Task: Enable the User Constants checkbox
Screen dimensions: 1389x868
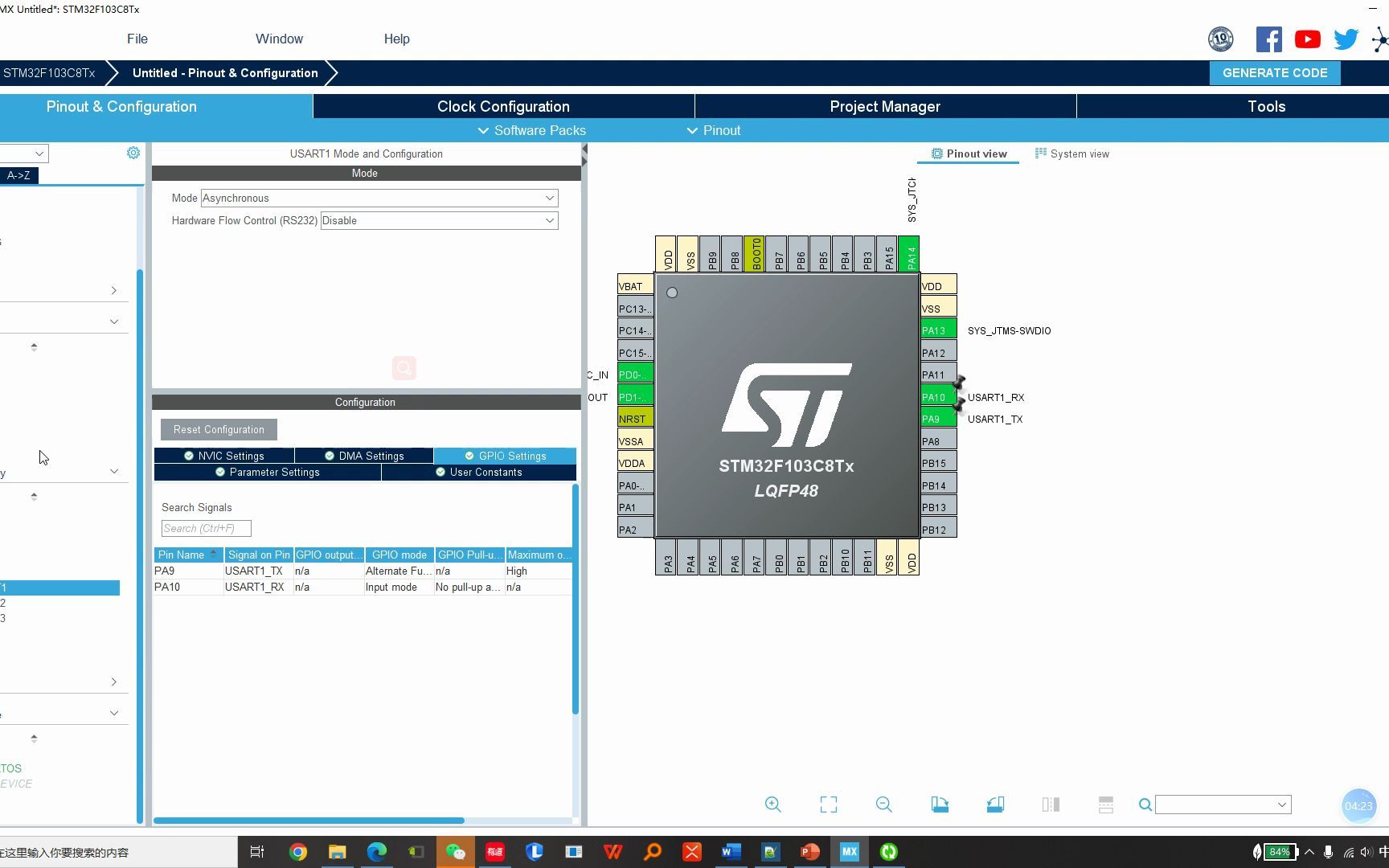Action: click(x=440, y=472)
